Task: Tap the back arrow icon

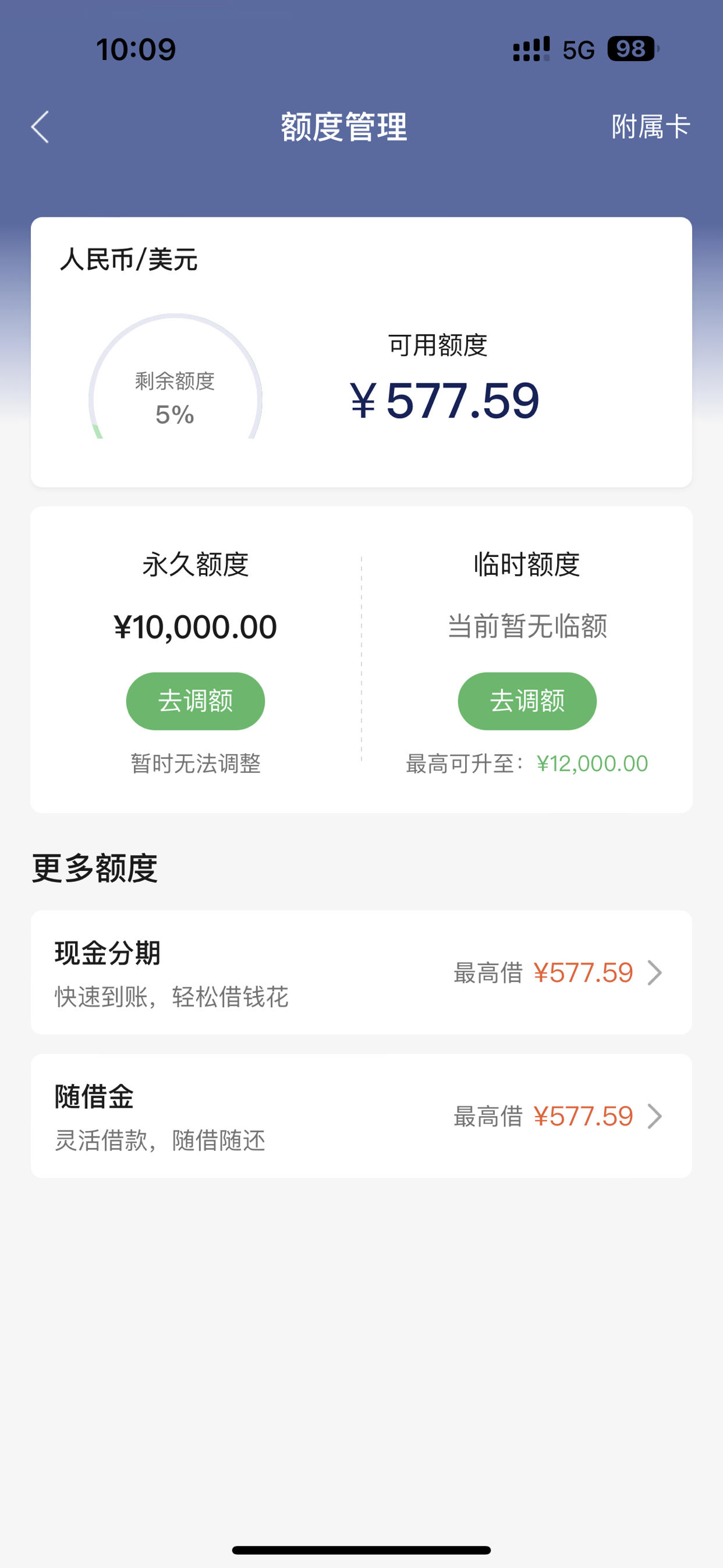Action: point(40,127)
